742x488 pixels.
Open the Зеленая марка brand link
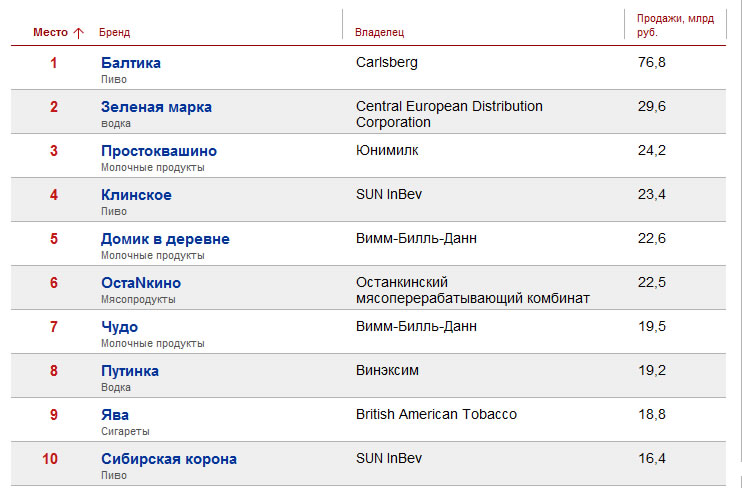pyautogui.click(x=156, y=107)
